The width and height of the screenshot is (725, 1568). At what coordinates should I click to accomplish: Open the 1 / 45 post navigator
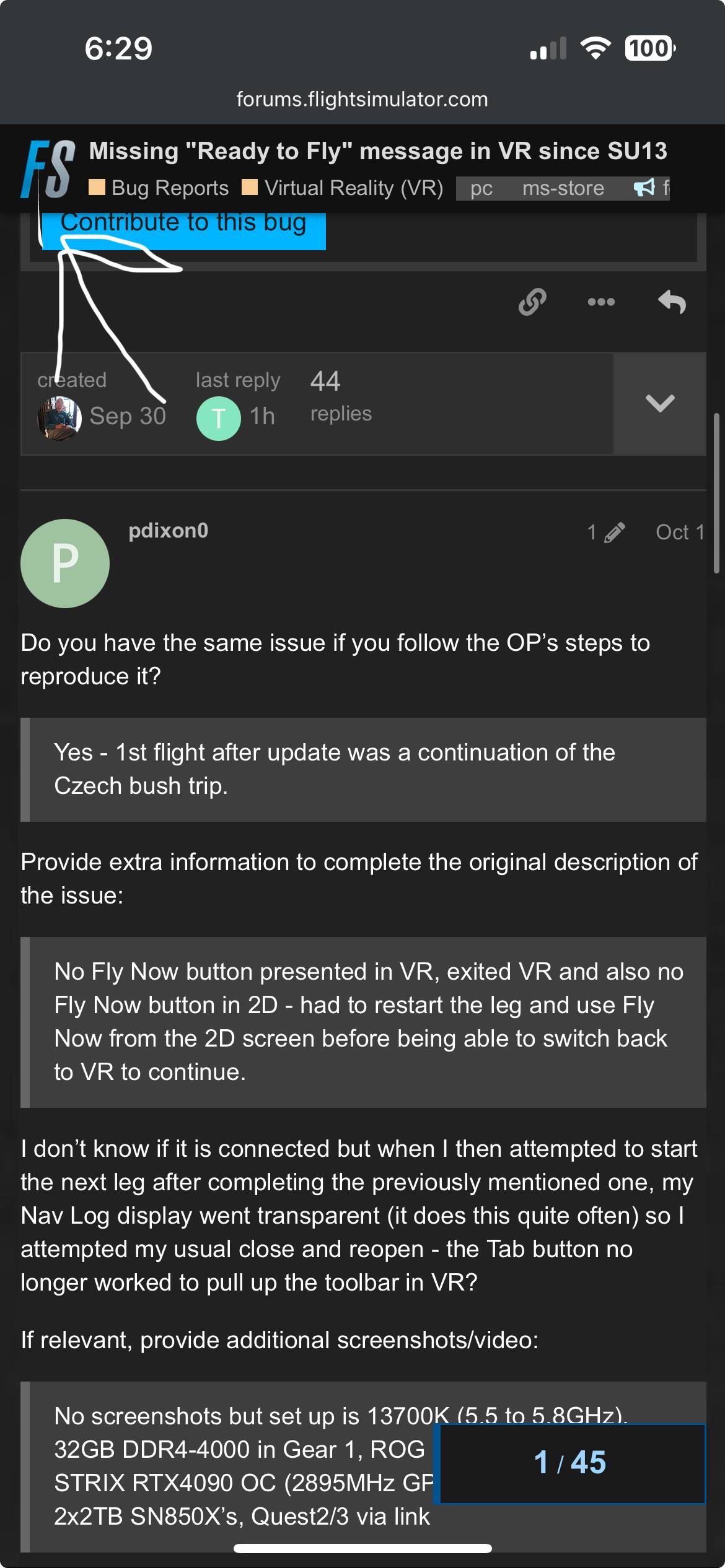tap(570, 1463)
